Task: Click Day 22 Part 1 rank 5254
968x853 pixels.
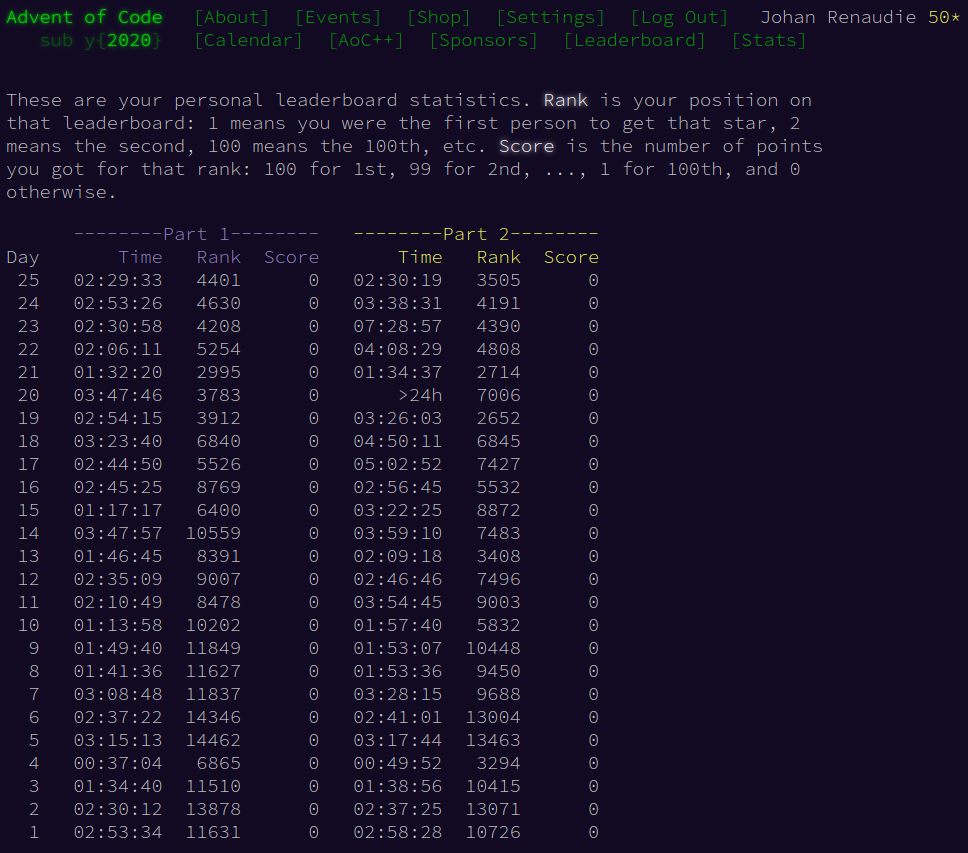Action: tap(219, 349)
